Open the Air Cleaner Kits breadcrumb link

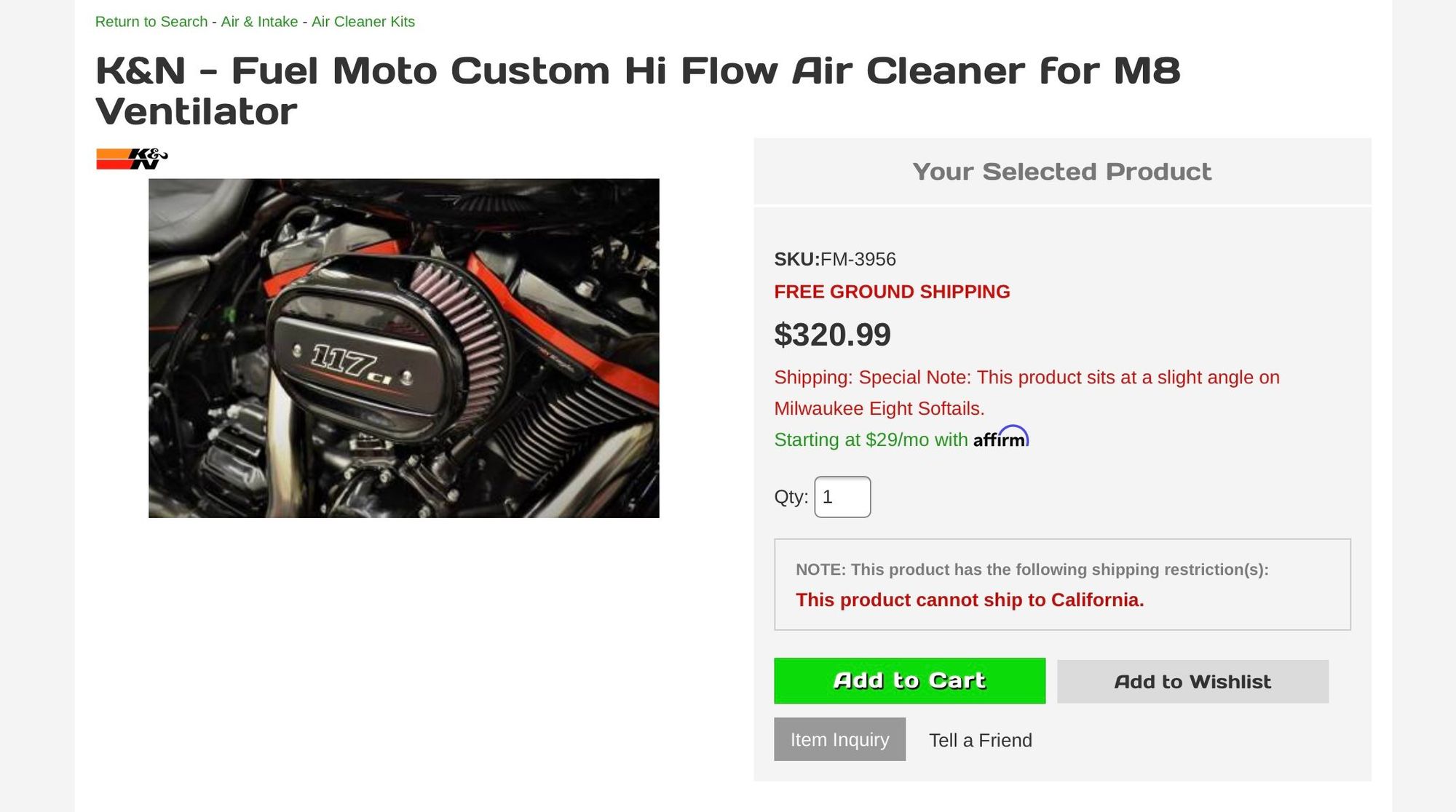coord(363,22)
